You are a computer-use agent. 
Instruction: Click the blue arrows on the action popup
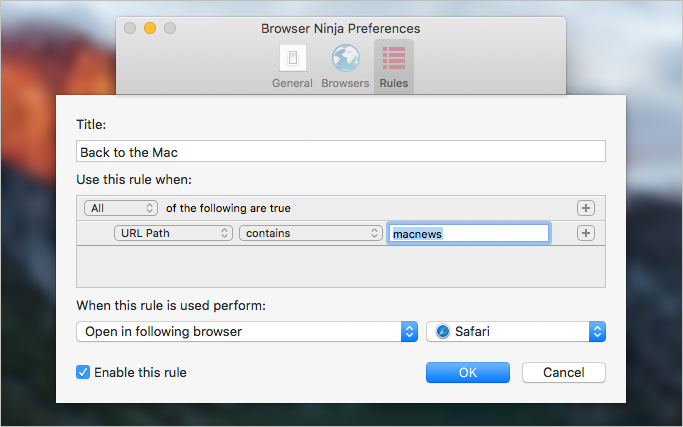click(x=409, y=332)
